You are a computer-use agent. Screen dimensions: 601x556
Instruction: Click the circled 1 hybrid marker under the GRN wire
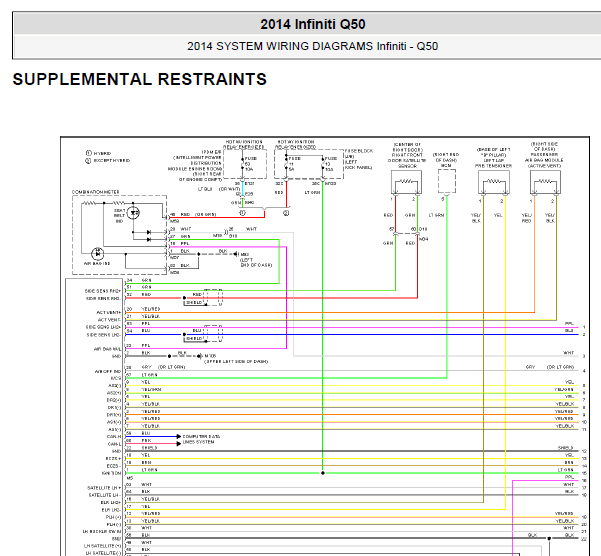pos(242,213)
